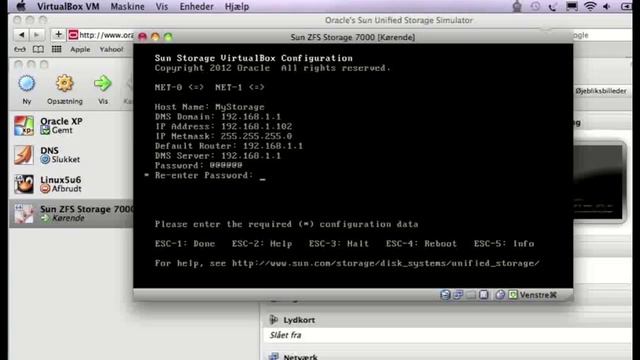640x360 pixels.
Task: Click the Host Name: MyStorage line
Action: click(209, 107)
